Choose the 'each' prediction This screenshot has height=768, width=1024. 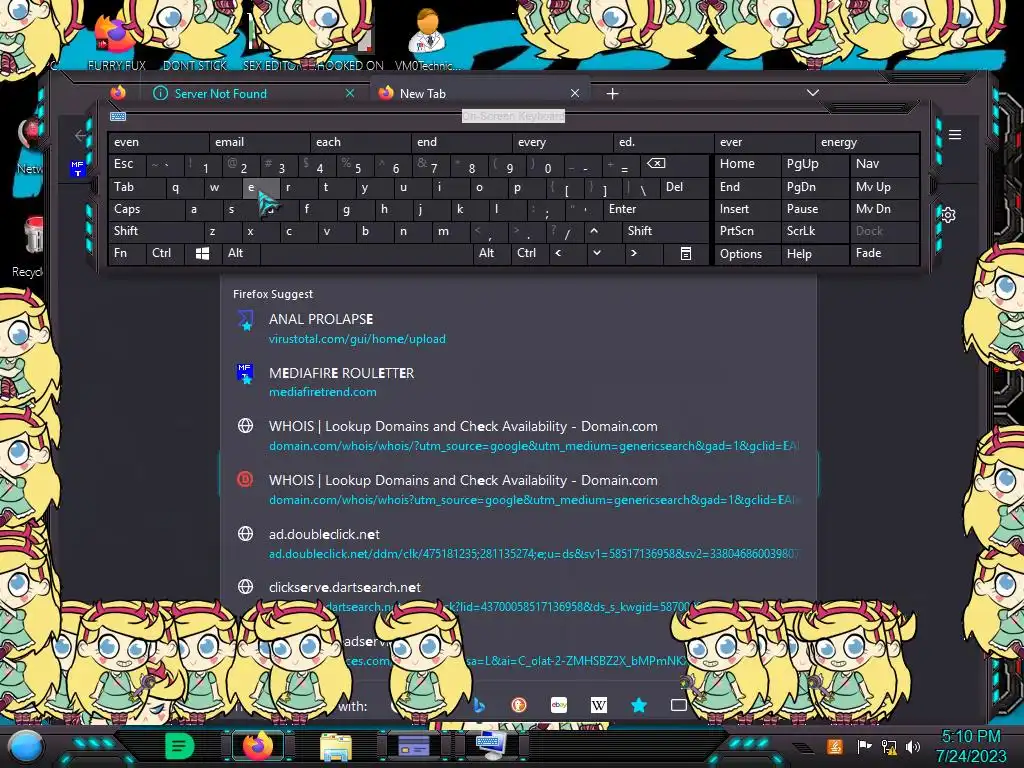(x=360, y=142)
